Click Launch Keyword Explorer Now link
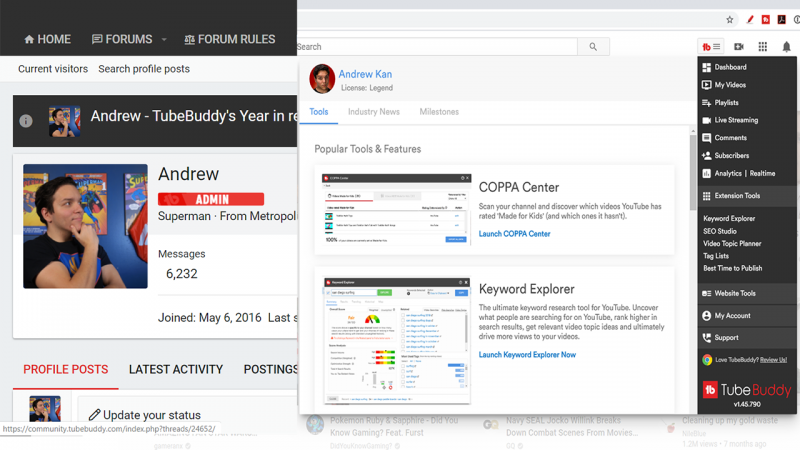The width and height of the screenshot is (800, 450). tap(527, 355)
